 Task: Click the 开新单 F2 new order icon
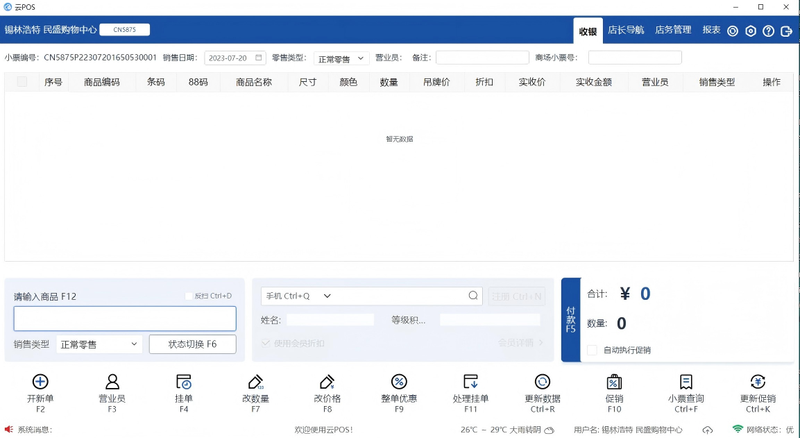click(40, 382)
